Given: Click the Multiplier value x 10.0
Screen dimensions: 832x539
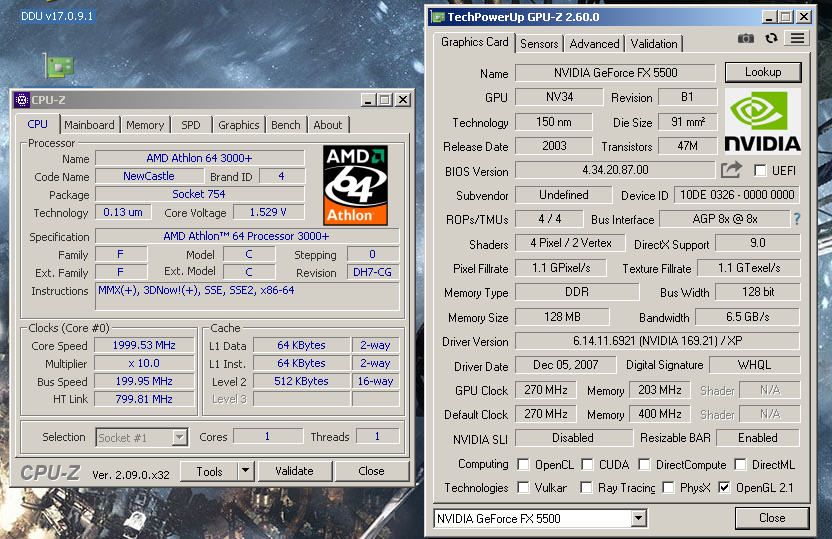Looking at the screenshot, I should tap(144, 363).
